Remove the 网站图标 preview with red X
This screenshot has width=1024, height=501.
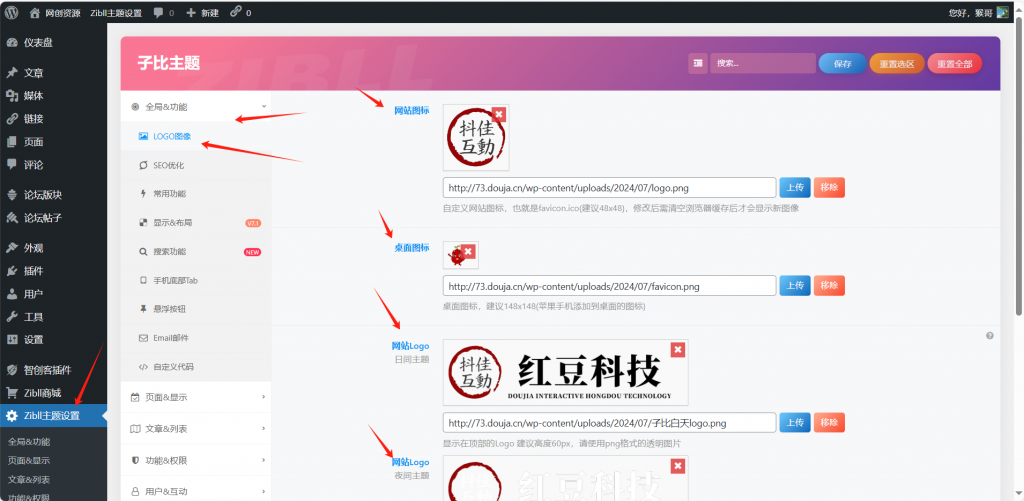tap(499, 114)
